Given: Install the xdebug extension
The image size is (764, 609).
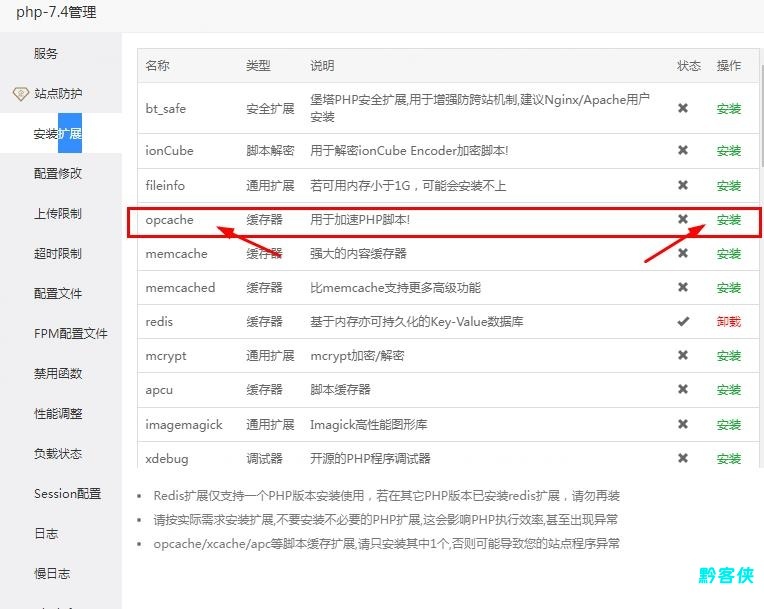Looking at the screenshot, I should 728,458.
